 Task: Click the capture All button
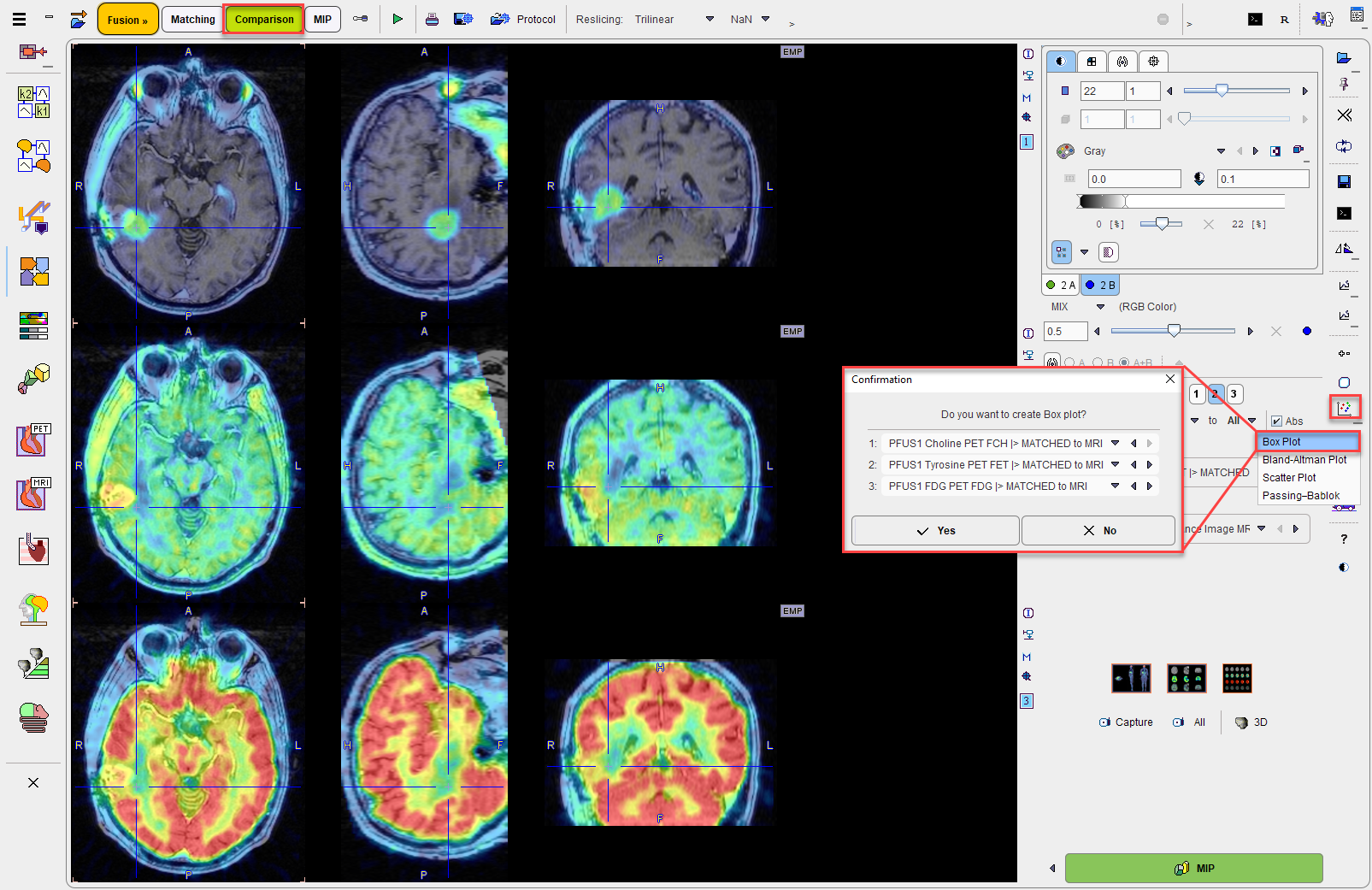tap(1189, 722)
